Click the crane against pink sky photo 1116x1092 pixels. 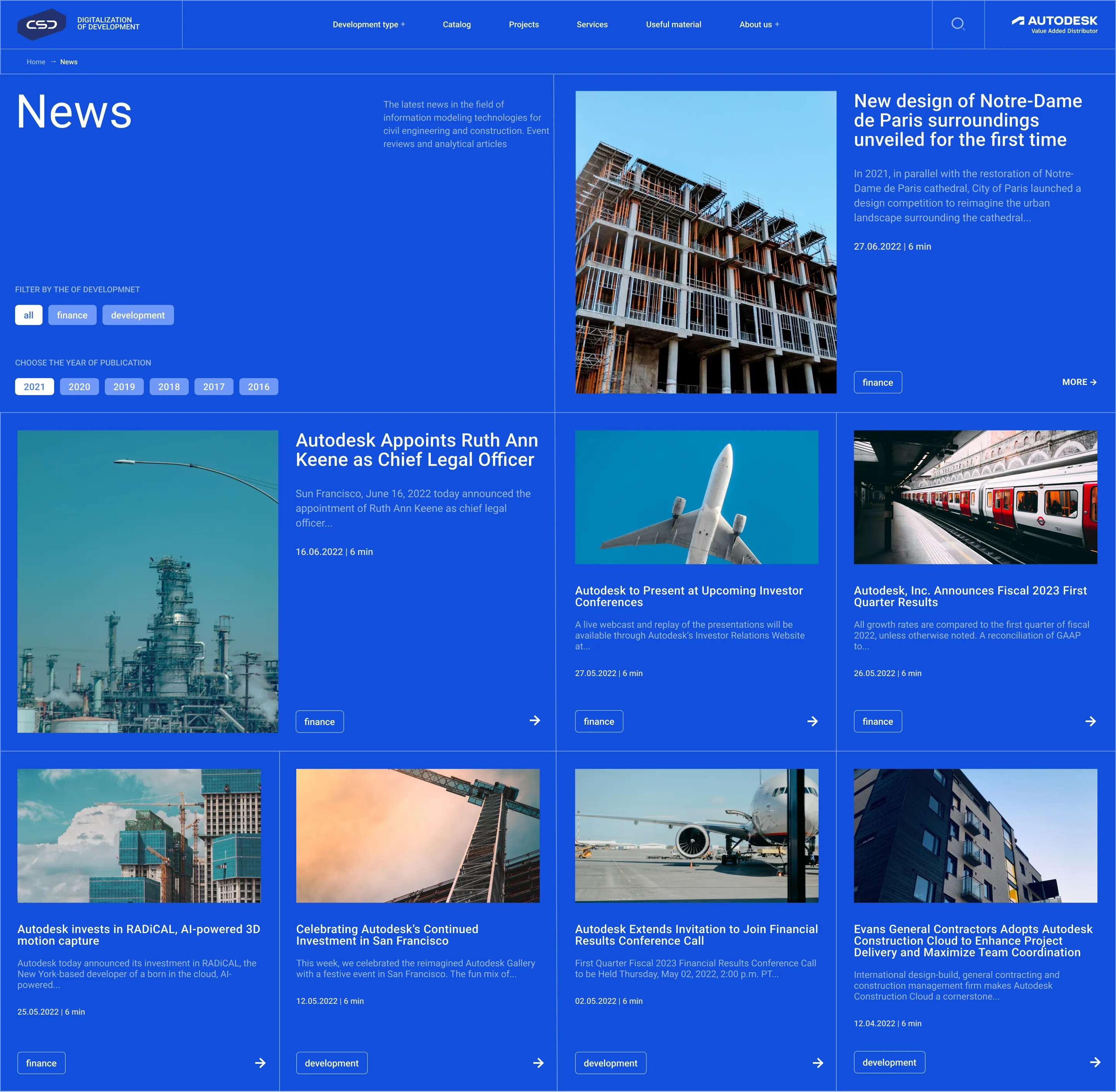(x=418, y=836)
